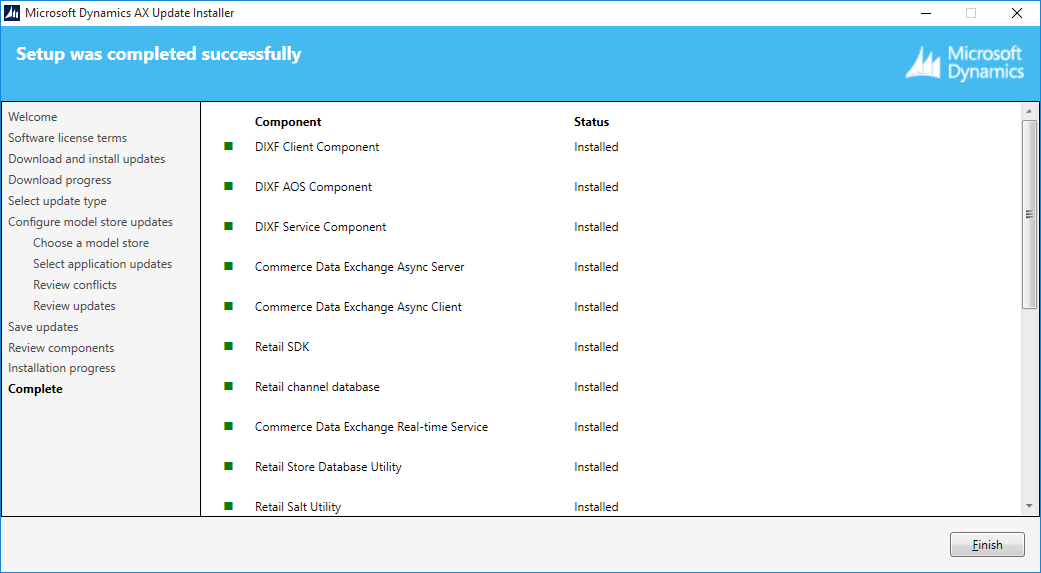Click the vertical scrollbar thumb
The width and height of the screenshot is (1041, 573).
tap(1029, 214)
